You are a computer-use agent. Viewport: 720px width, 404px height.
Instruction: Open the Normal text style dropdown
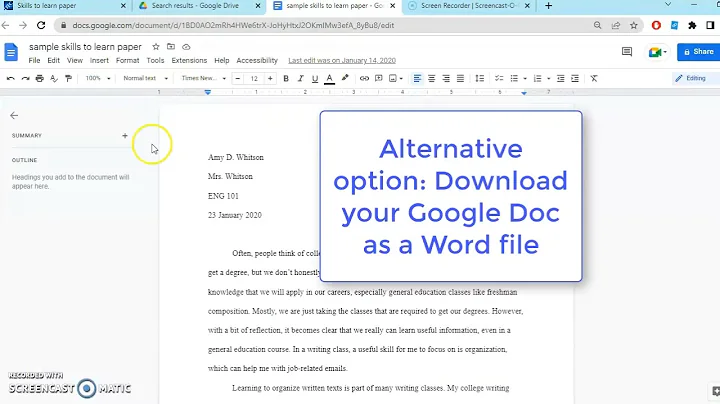(x=145, y=79)
